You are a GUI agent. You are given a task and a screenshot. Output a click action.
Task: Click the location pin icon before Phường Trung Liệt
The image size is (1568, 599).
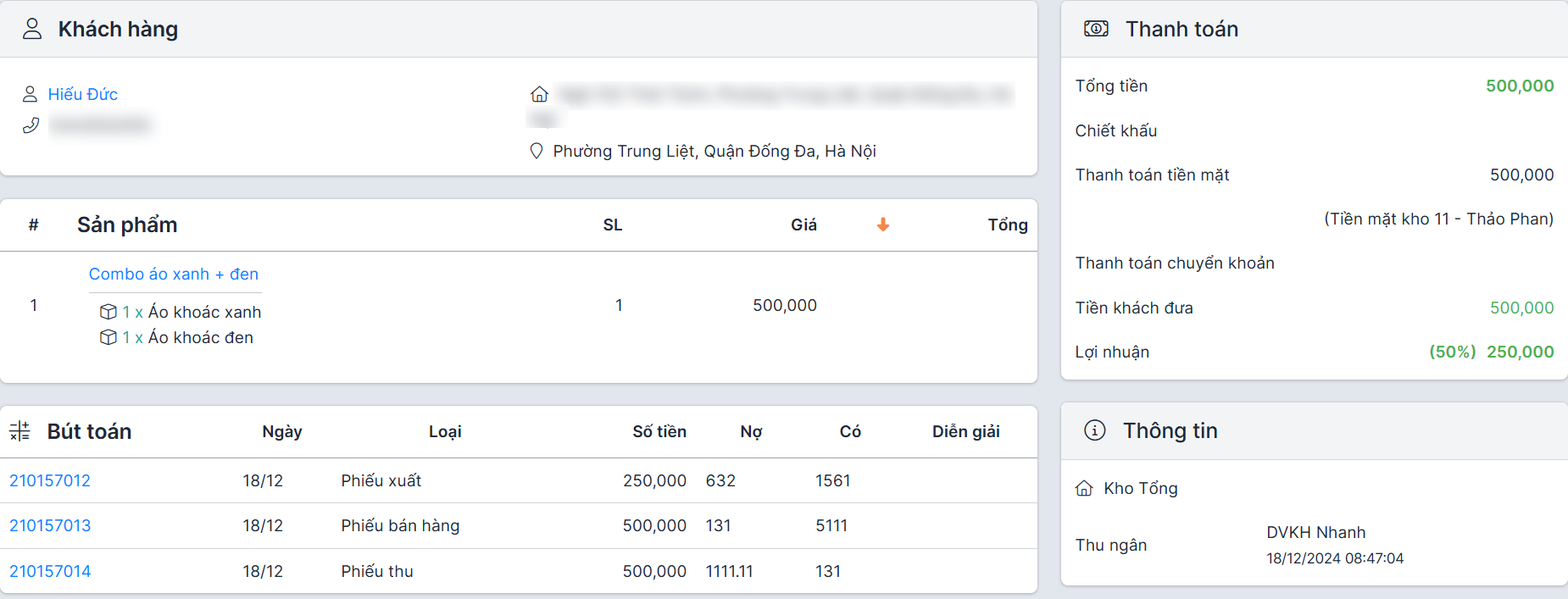[x=537, y=151]
